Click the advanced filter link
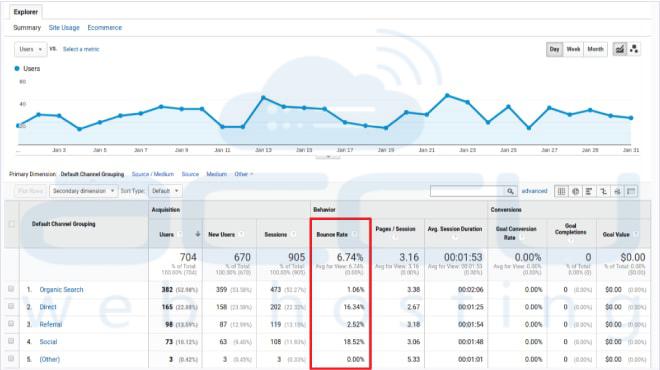The height and width of the screenshot is (370, 660). coord(534,191)
